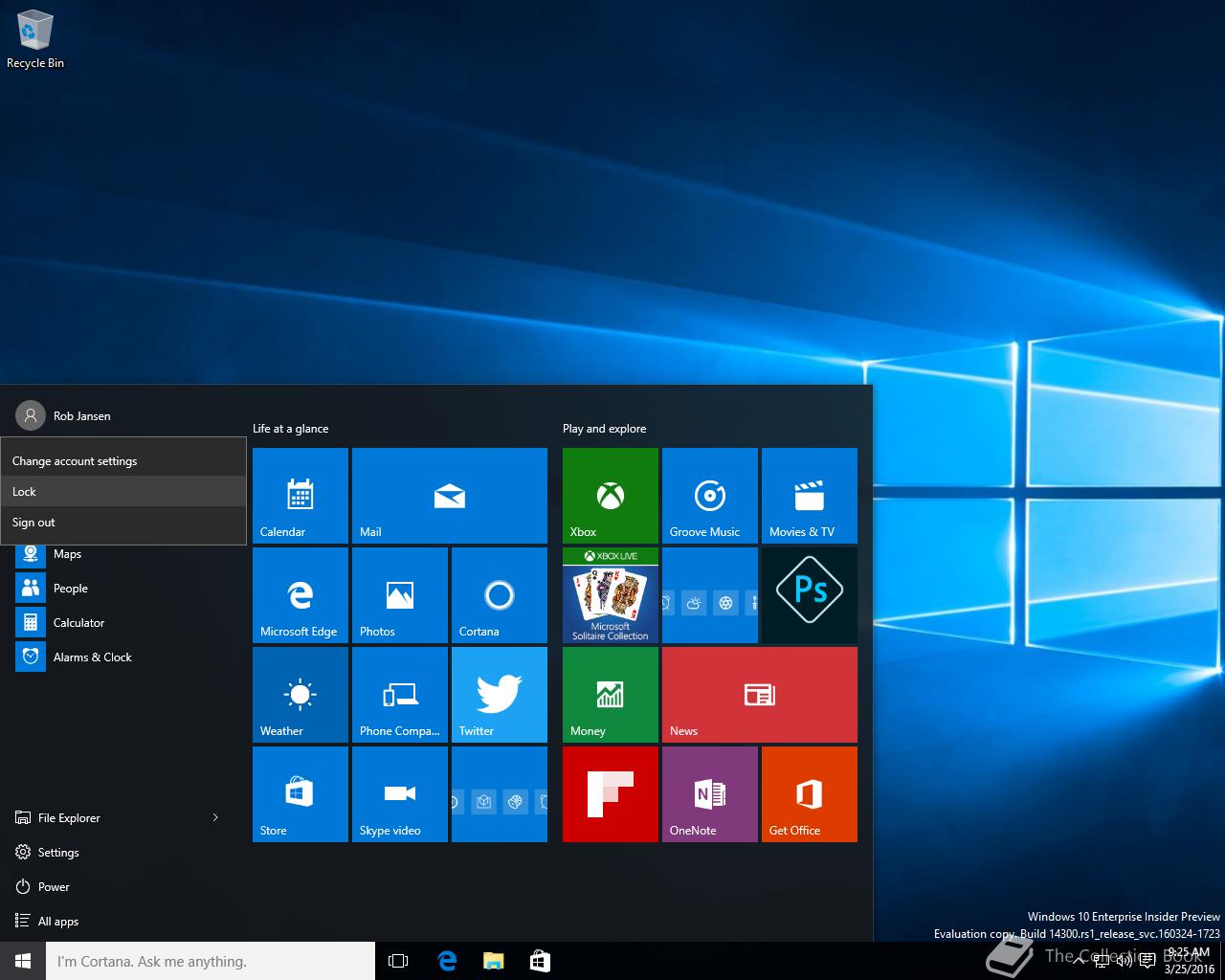This screenshot has width=1225, height=980.
Task: Open the Get Office tile
Action: click(810, 794)
